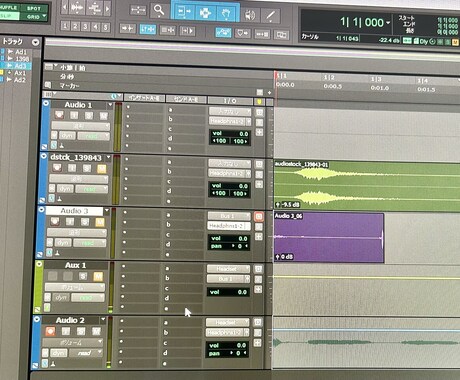Viewport: 460px width, 380px height.
Task: Toggle input monitoring on Audio 3
Action: 70,221
